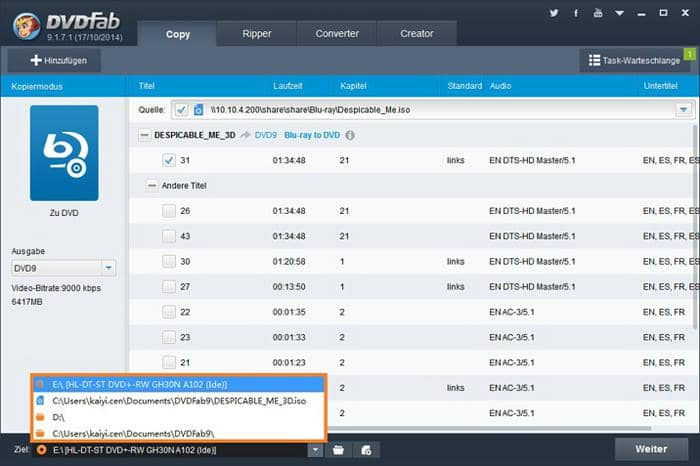Click the Task-Warteschlange list icon
This screenshot has height=466, width=700.
[x=594, y=60]
